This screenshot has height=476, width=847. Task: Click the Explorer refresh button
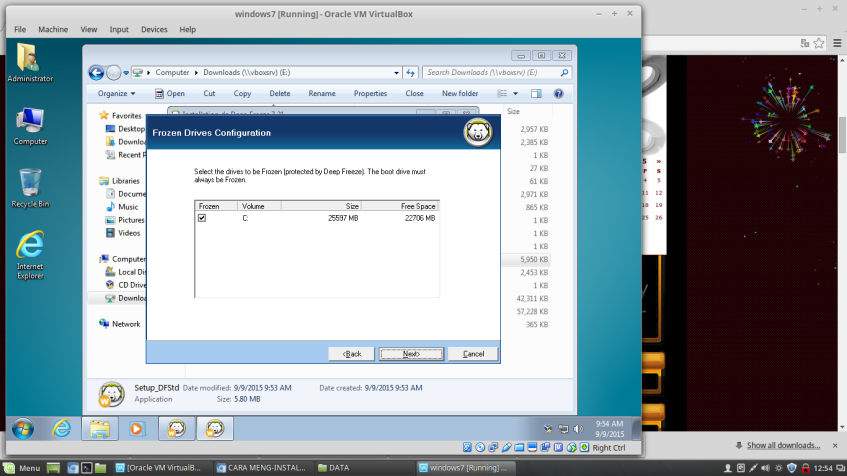click(x=411, y=72)
